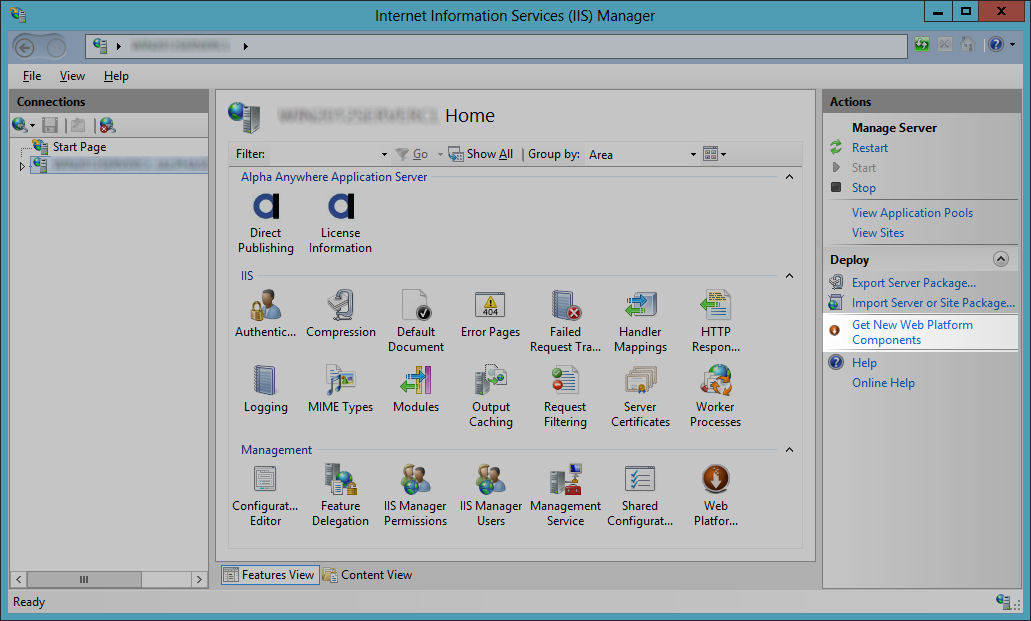
Task: Open Worker Processes feature
Action: click(x=715, y=397)
